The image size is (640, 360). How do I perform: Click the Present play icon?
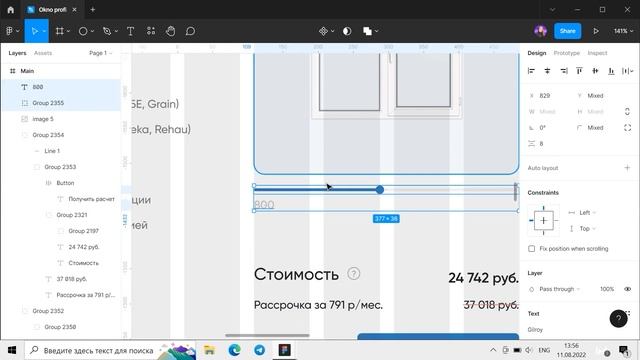click(x=596, y=31)
